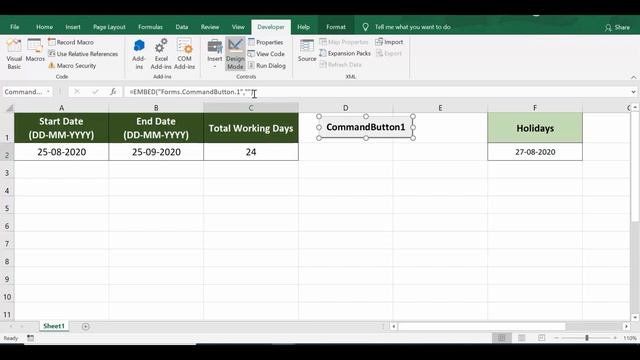Open the Visual Basic editor

[x=14, y=54]
